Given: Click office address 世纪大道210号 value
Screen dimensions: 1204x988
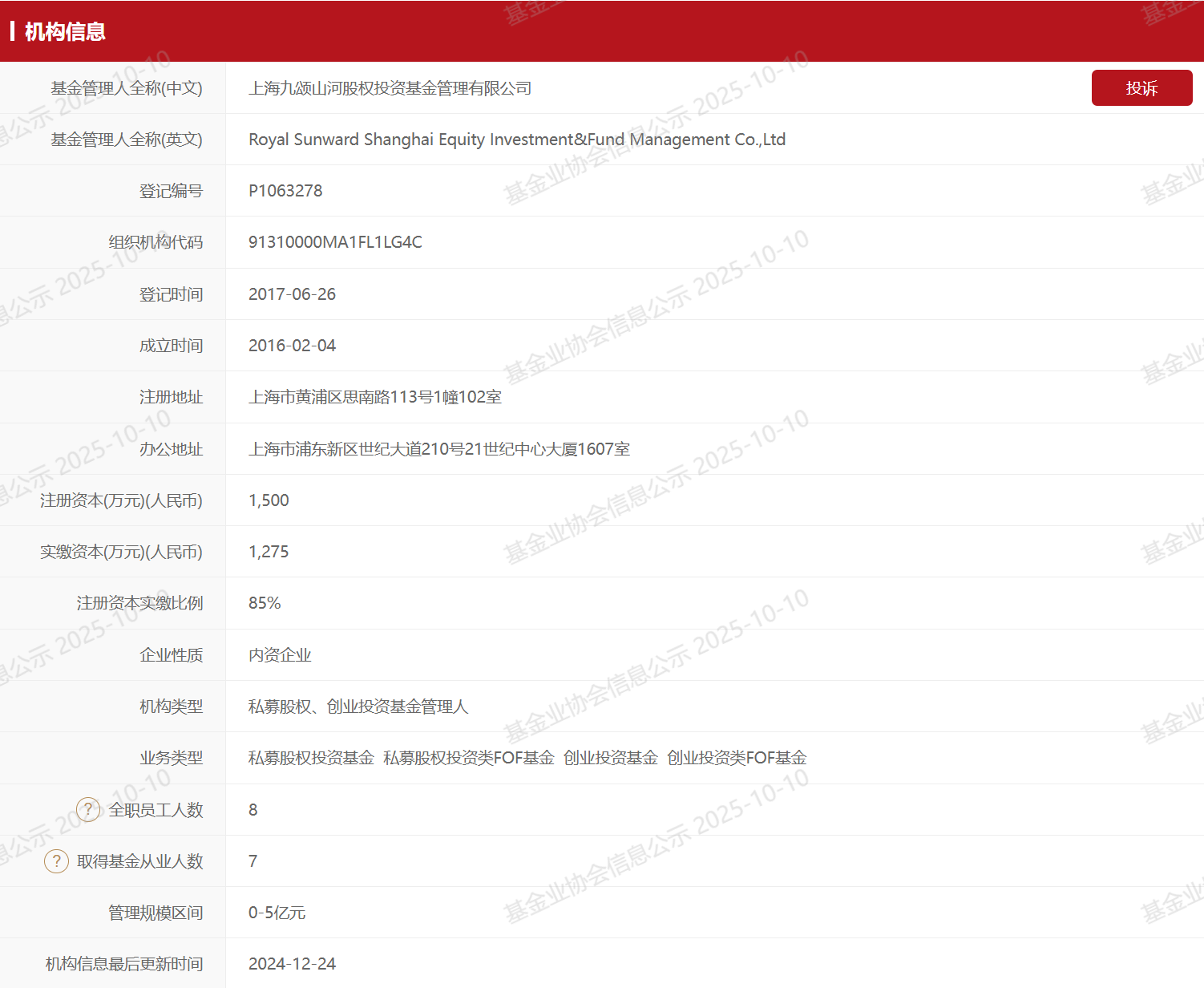Looking at the screenshot, I should coord(438,449).
